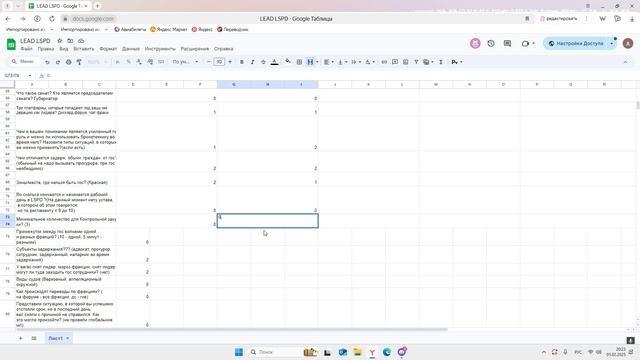640x360 pixels.
Task: Click the name box cell reference
Action: tap(17, 76)
